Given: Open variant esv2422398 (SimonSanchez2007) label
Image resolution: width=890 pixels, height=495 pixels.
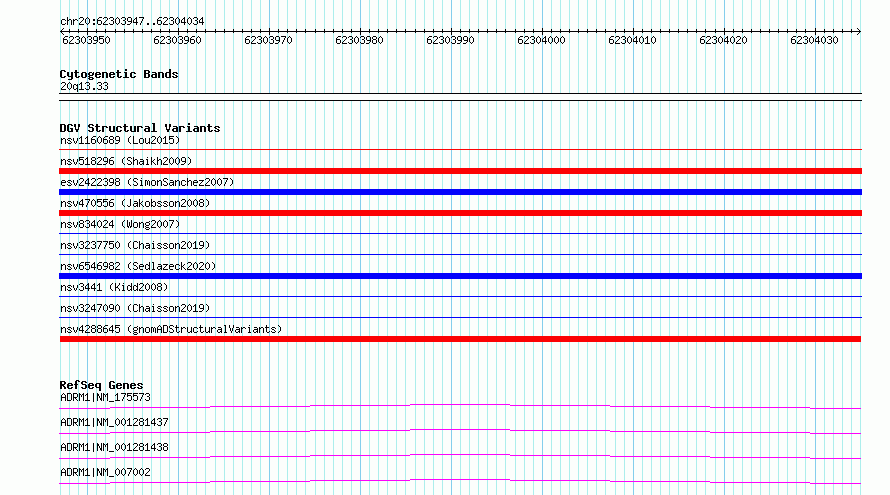Looking at the screenshot, I should pyautogui.click(x=147, y=182).
